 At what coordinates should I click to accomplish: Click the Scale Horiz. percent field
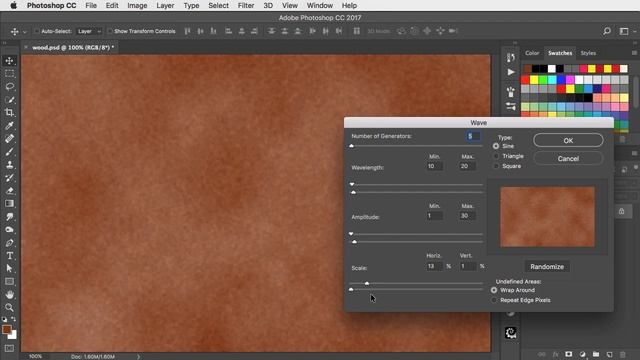[434, 266]
